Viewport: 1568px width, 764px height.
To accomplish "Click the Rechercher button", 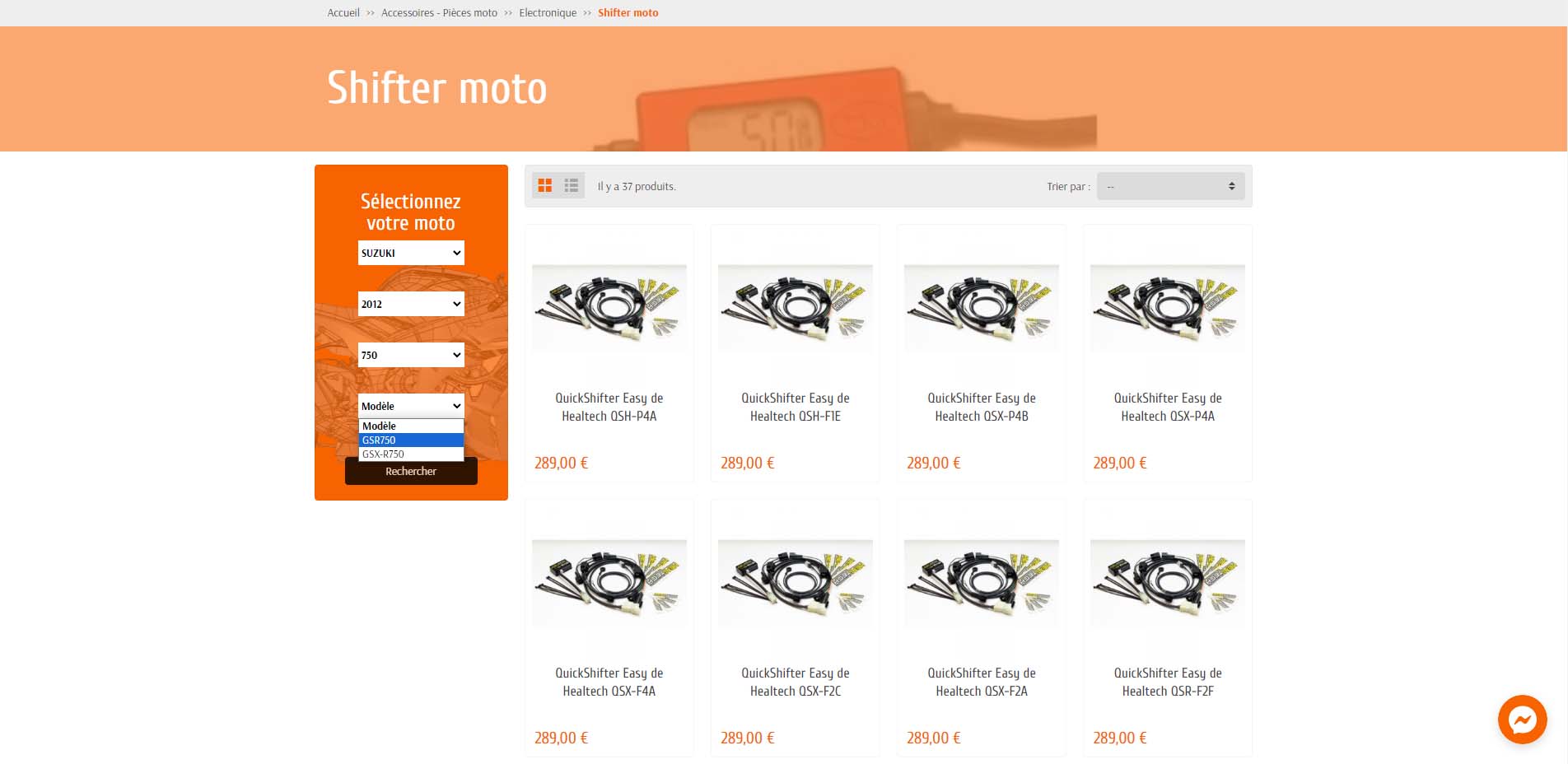I will click(x=411, y=471).
